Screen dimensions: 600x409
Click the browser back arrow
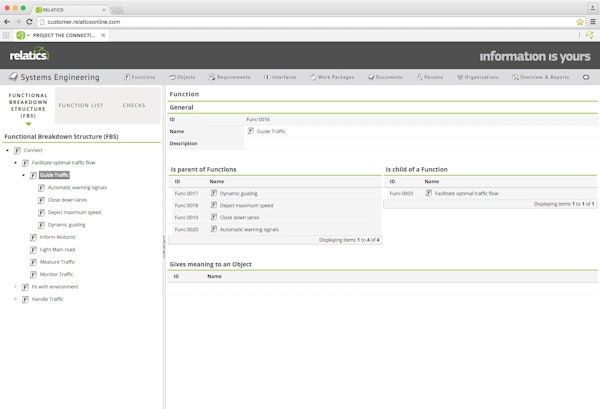click(x=7, y=22)
